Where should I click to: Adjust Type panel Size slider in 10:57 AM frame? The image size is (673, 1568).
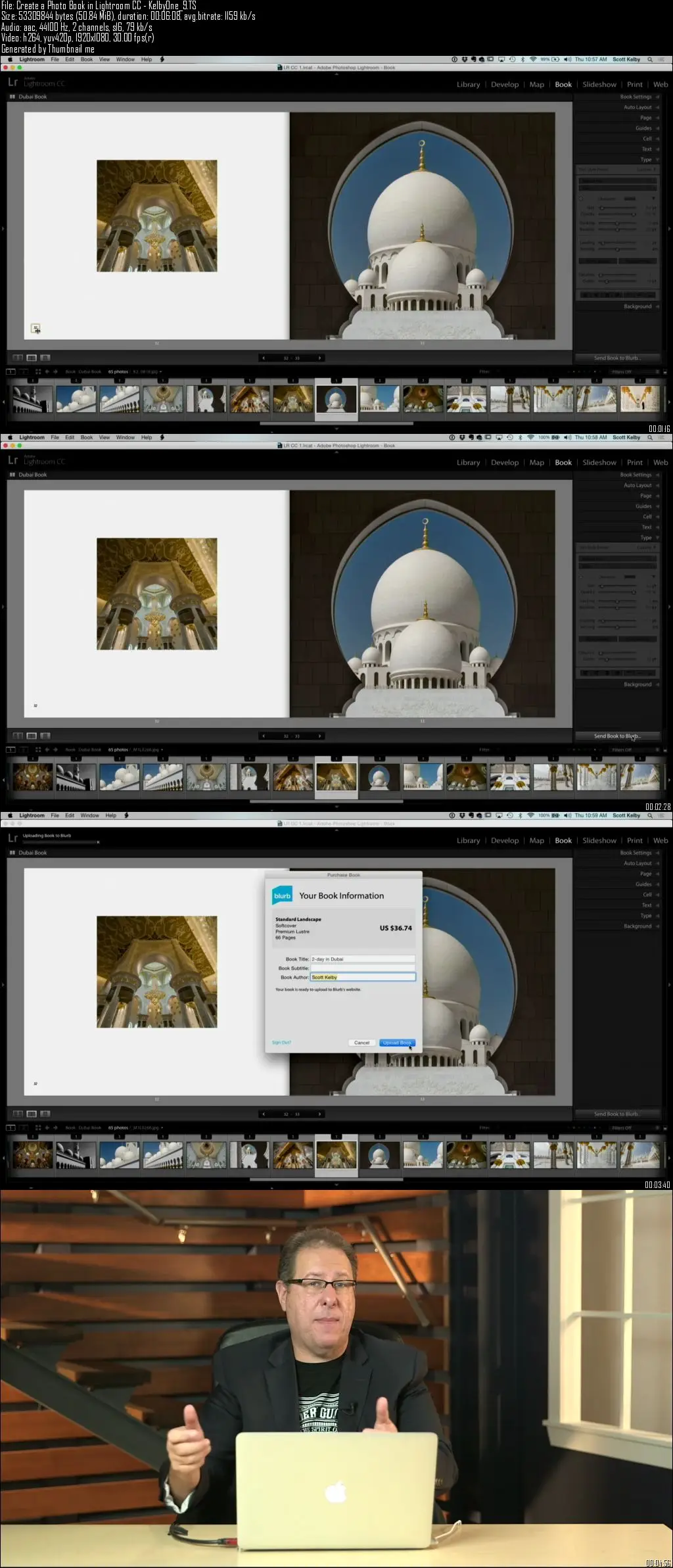click(618, 208)
